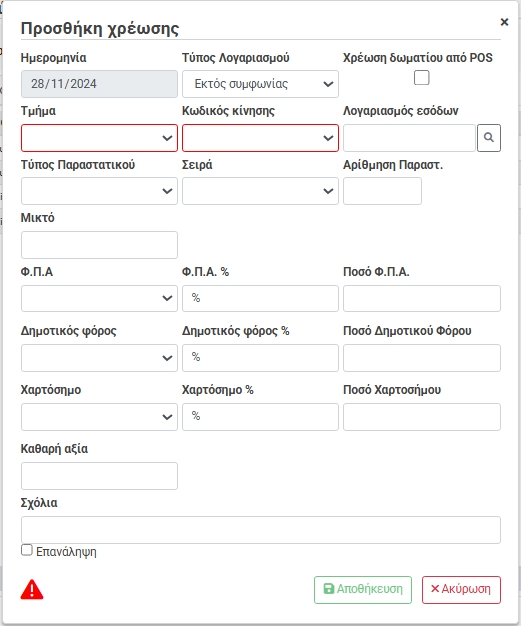521x626 pixels.
Task: Toggle the Επανάληψη checkbox
Action: [x=27, y=550]
